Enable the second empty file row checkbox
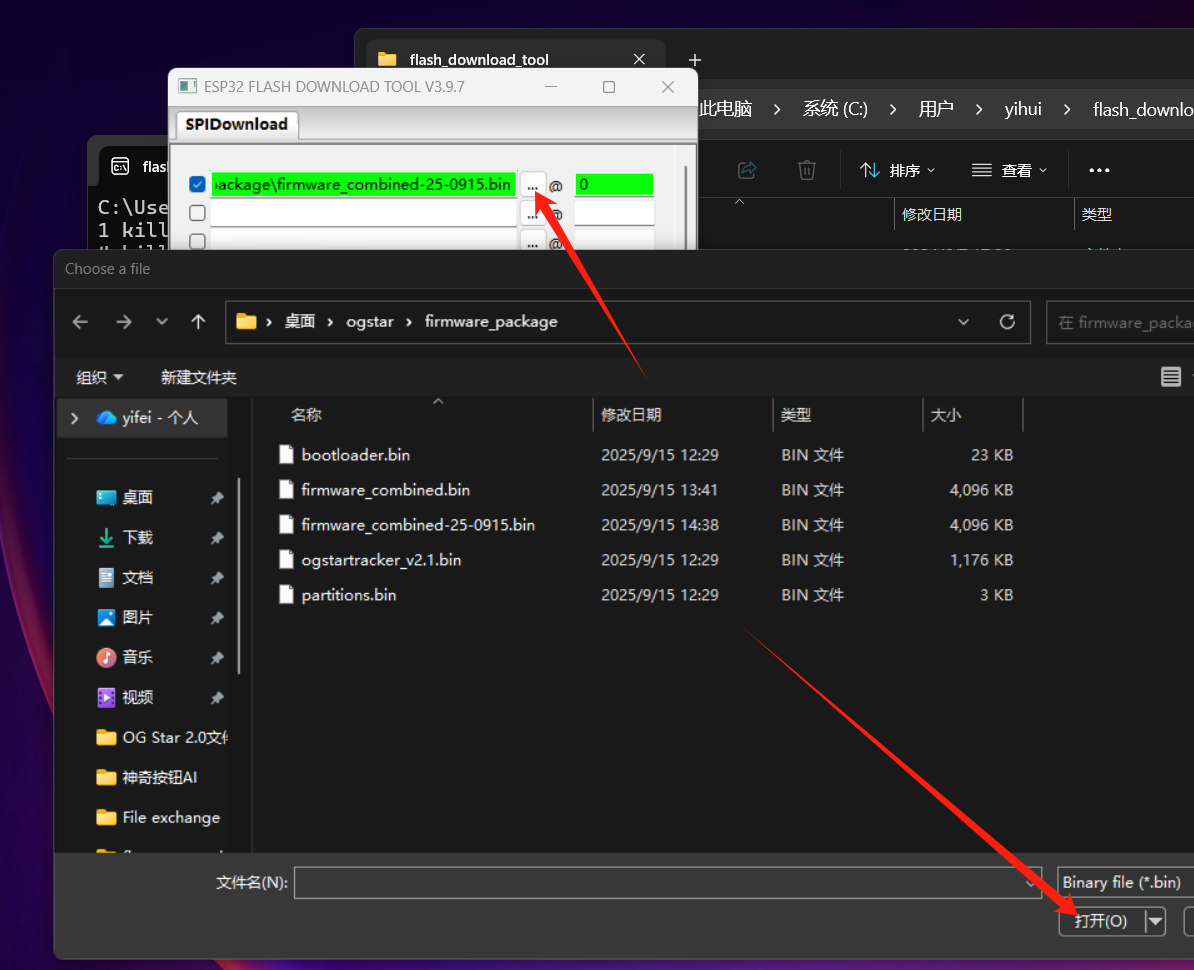 [197, 213]
